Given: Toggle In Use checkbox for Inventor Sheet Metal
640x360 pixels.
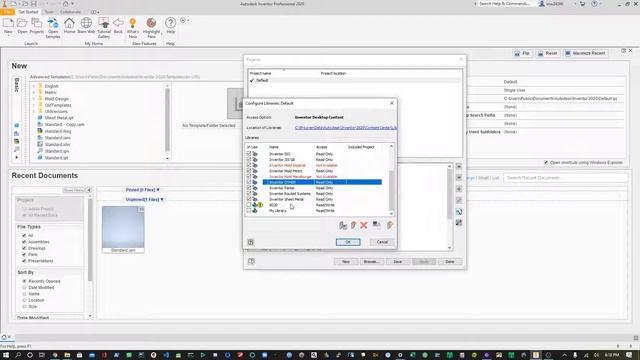Looking at the screenshot, I should (249, 199).
